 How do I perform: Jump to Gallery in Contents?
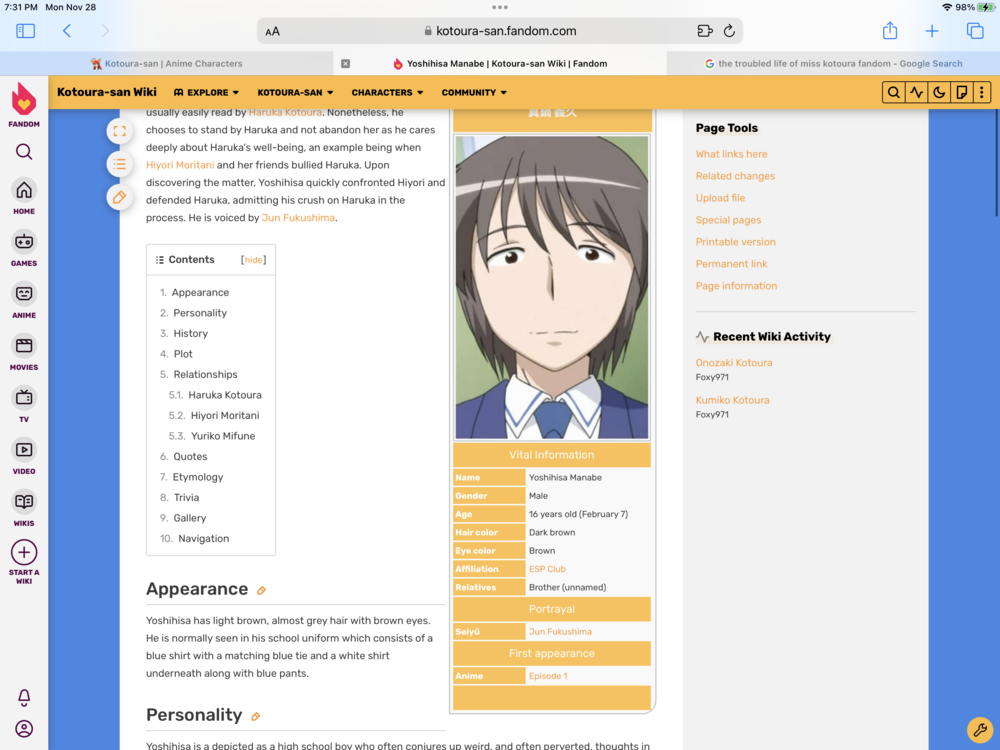click(189, 518)
